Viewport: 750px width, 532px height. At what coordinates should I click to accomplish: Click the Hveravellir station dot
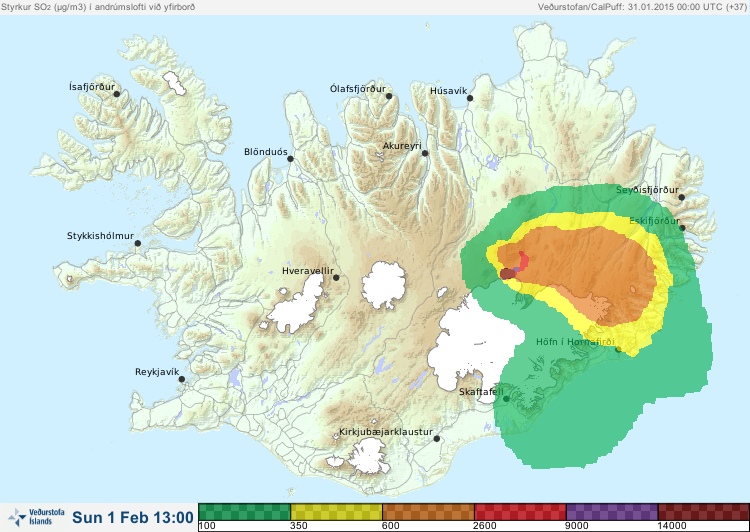(x=336, y=277)
